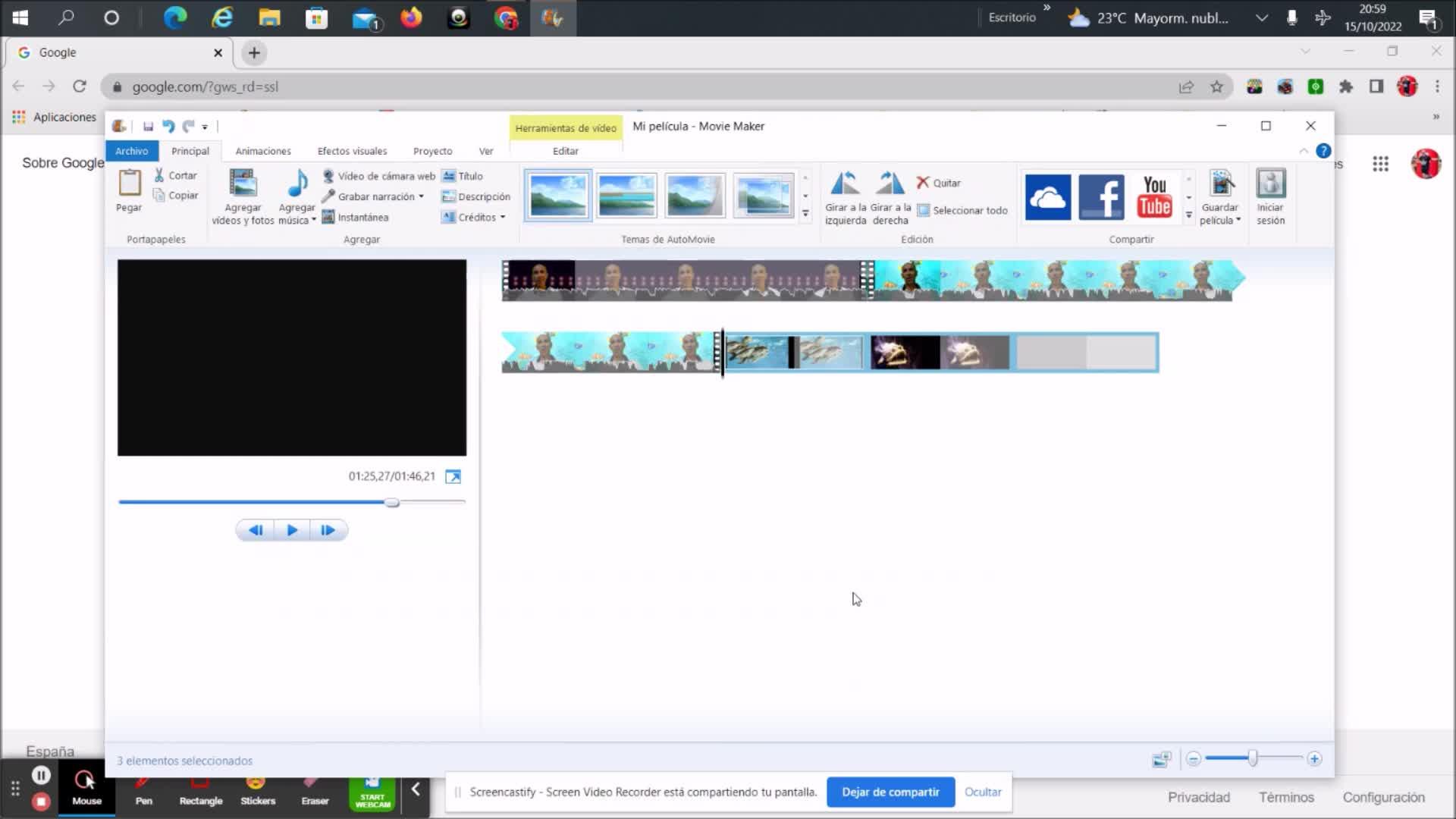Share movie via YouTube icon
1456x819 pixels.
[x=1154, y=196]
